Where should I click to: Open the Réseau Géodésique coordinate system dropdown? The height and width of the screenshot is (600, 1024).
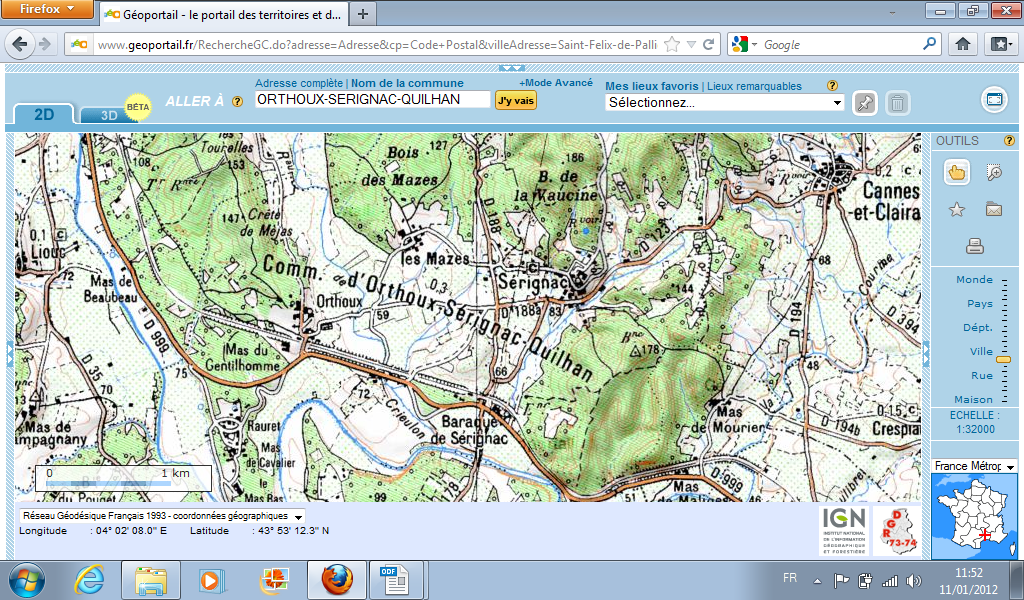(x=162, y=516)
